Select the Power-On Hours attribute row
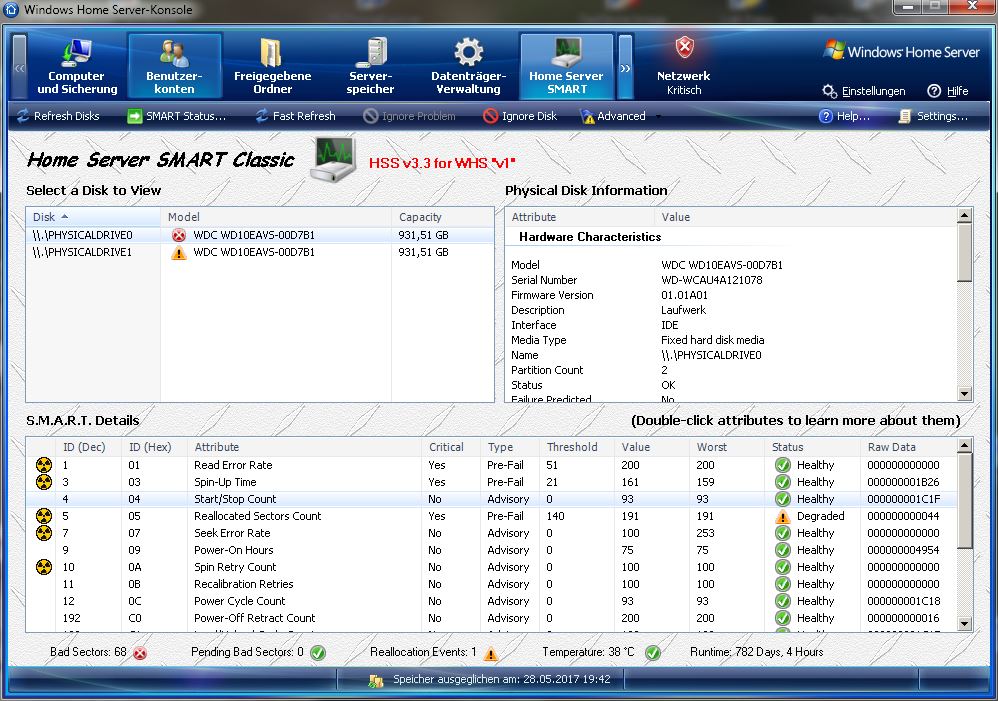998x701 pixels. coord(491,550)
